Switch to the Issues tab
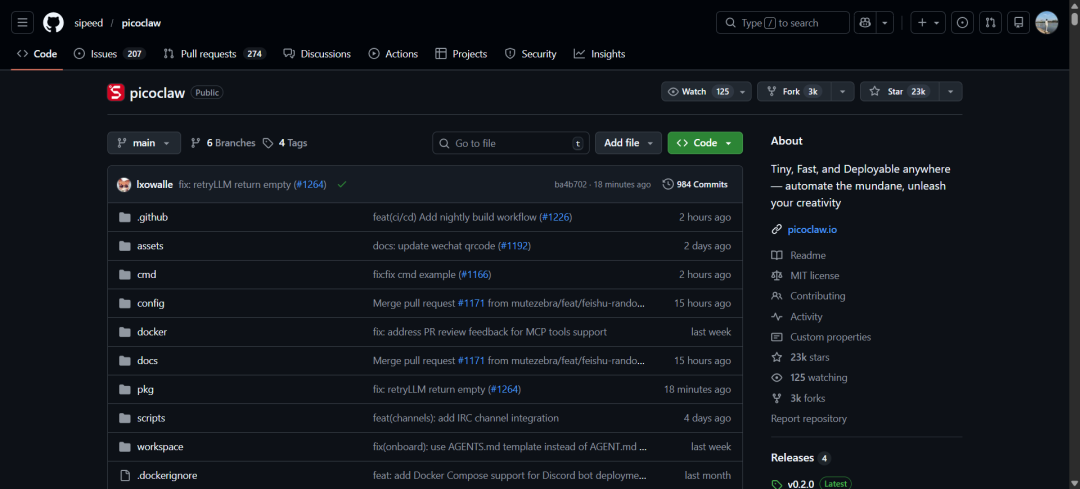Image resolution: width=1080 pixels, height=489 pixels. coord(110,54)
